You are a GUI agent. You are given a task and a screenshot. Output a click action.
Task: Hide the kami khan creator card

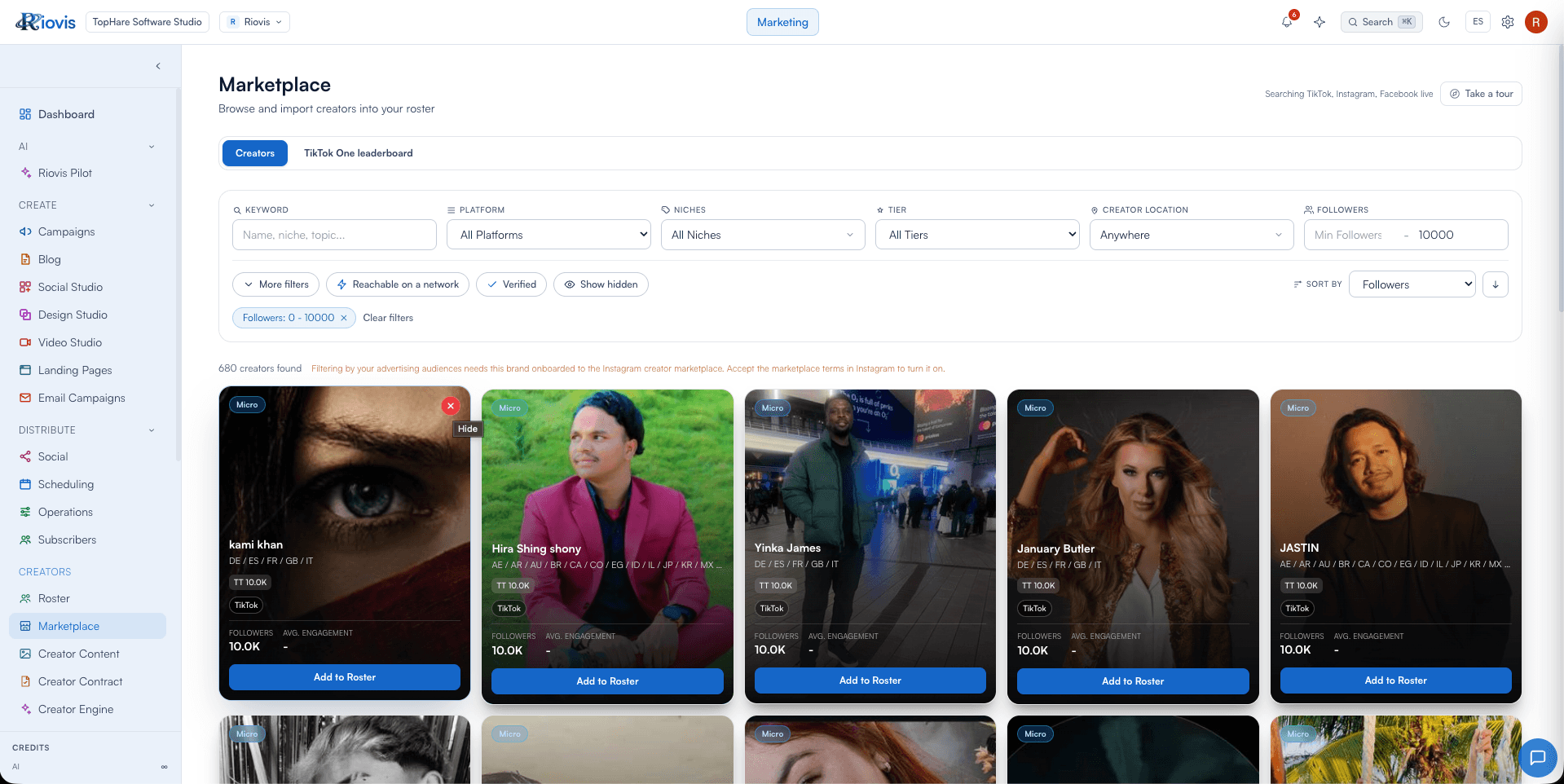450,405
